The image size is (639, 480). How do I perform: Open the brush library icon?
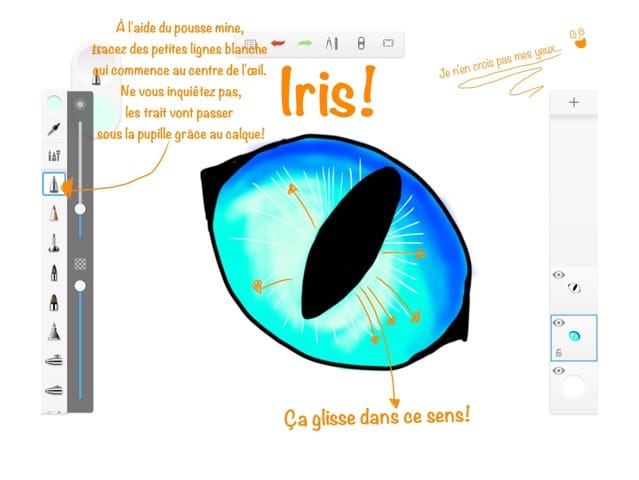54,155
